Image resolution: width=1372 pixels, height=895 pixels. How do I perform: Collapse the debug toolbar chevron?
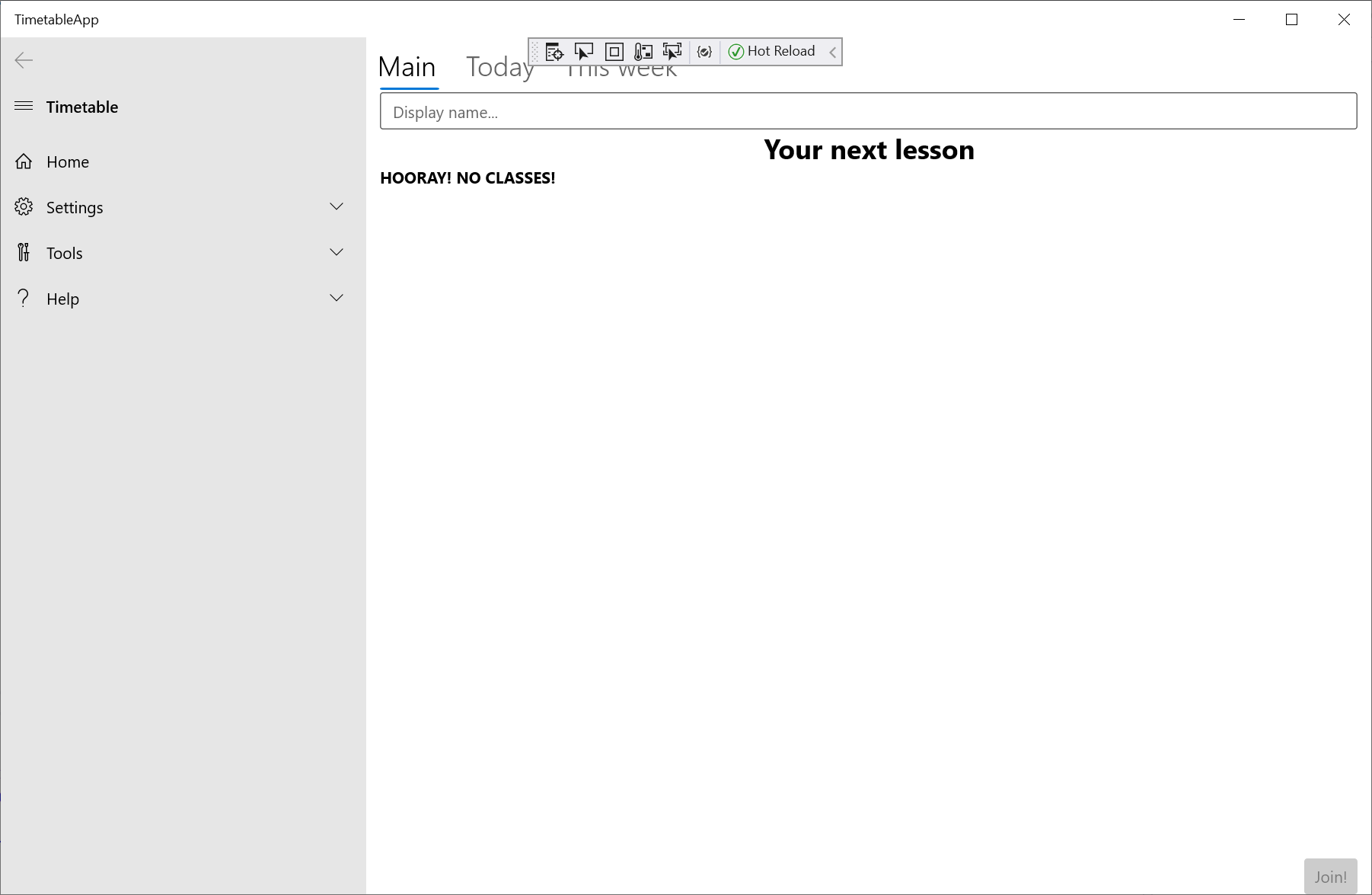point(833,52)
